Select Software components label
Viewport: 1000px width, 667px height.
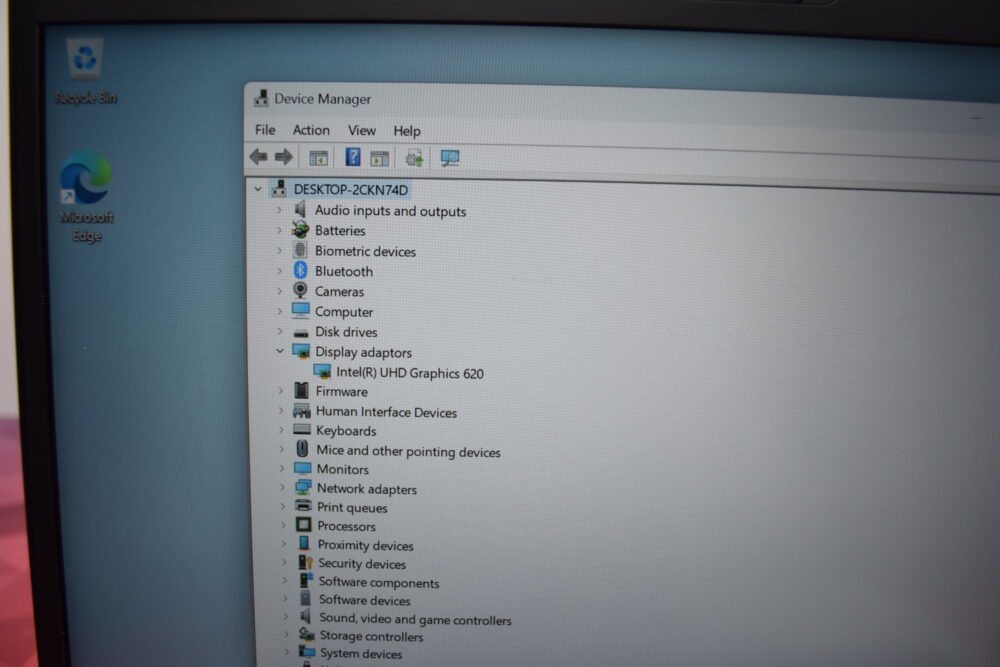point(379,582)
